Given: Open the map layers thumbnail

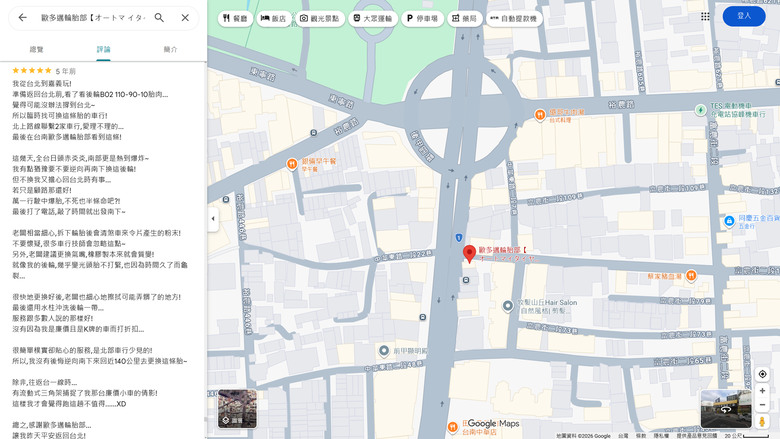Looking at the screenshot, I should coord(237,409).
